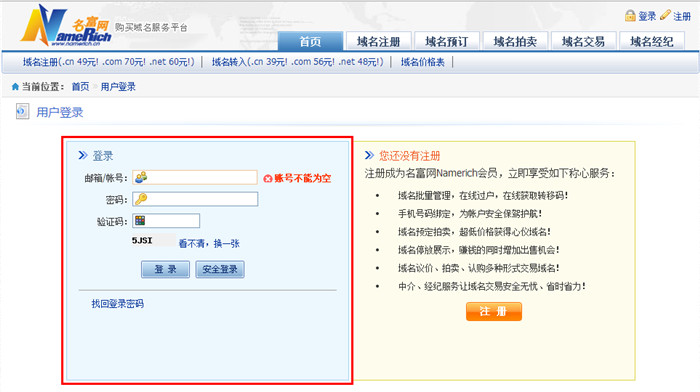700x392 pixels.
Task: Click the pencil icon beside 注册
Action: 665,15
